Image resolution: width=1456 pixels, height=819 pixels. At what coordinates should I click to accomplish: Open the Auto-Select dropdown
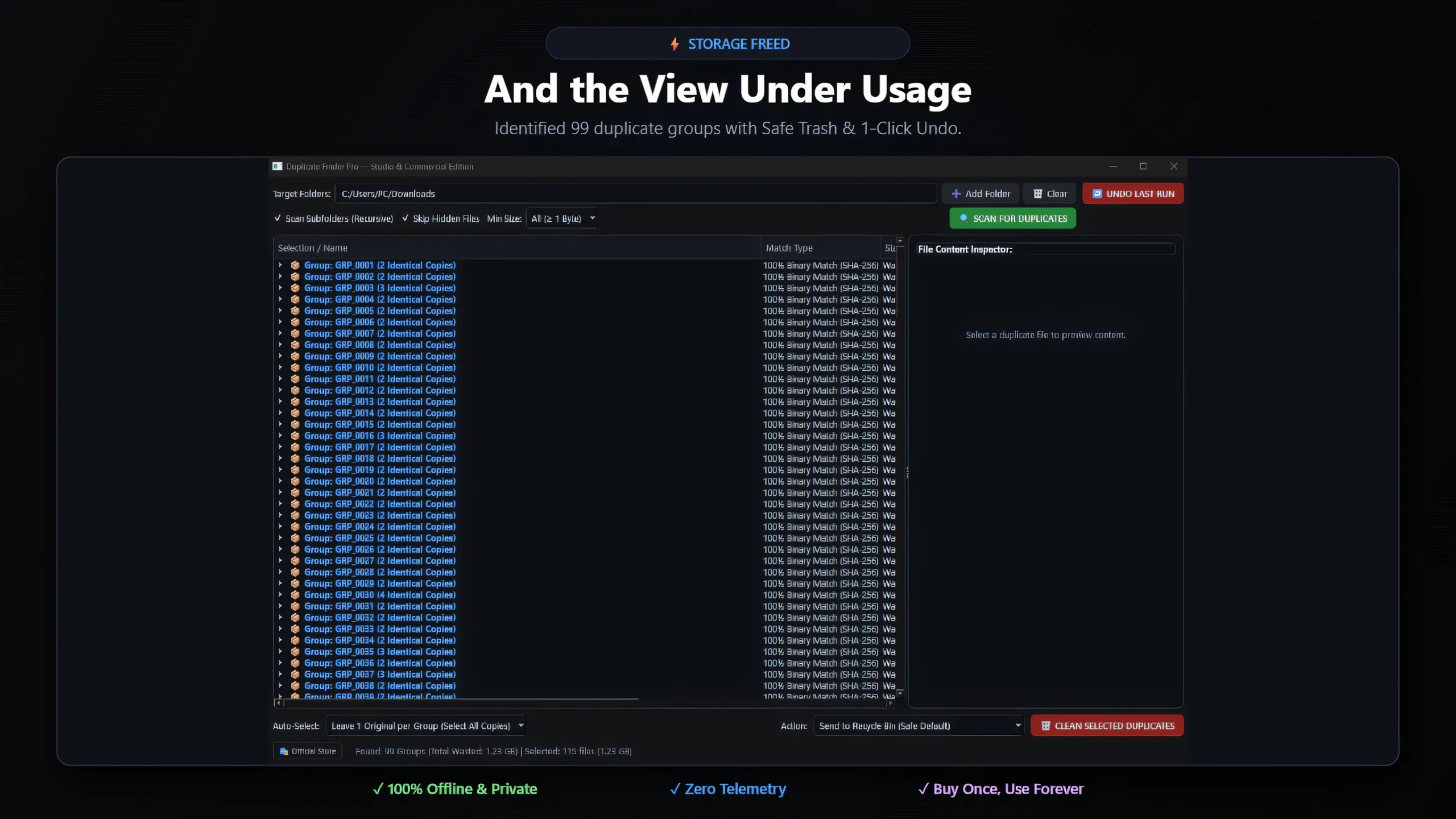[425, 726]
